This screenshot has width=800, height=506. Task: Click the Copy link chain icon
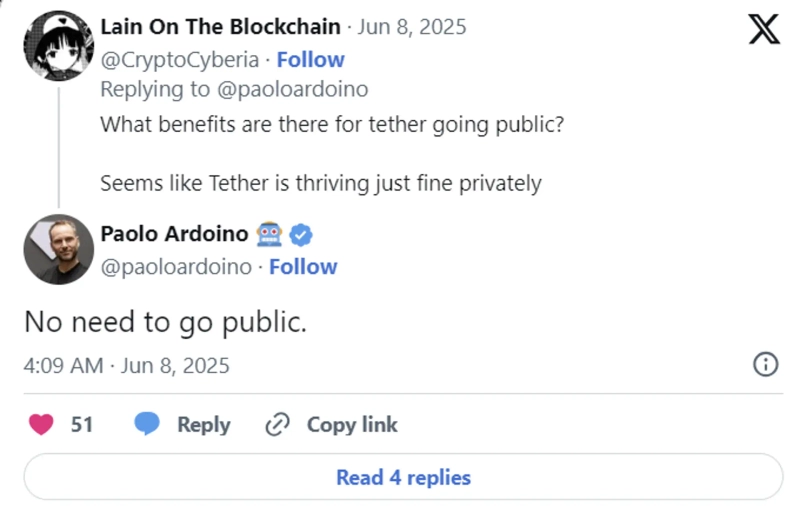(277, 424)
